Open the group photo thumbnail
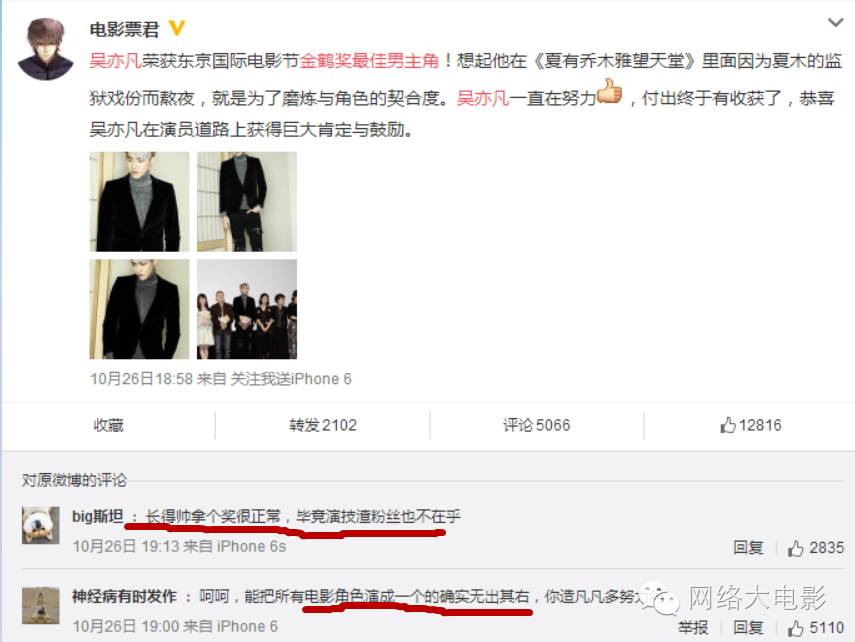 247,309
